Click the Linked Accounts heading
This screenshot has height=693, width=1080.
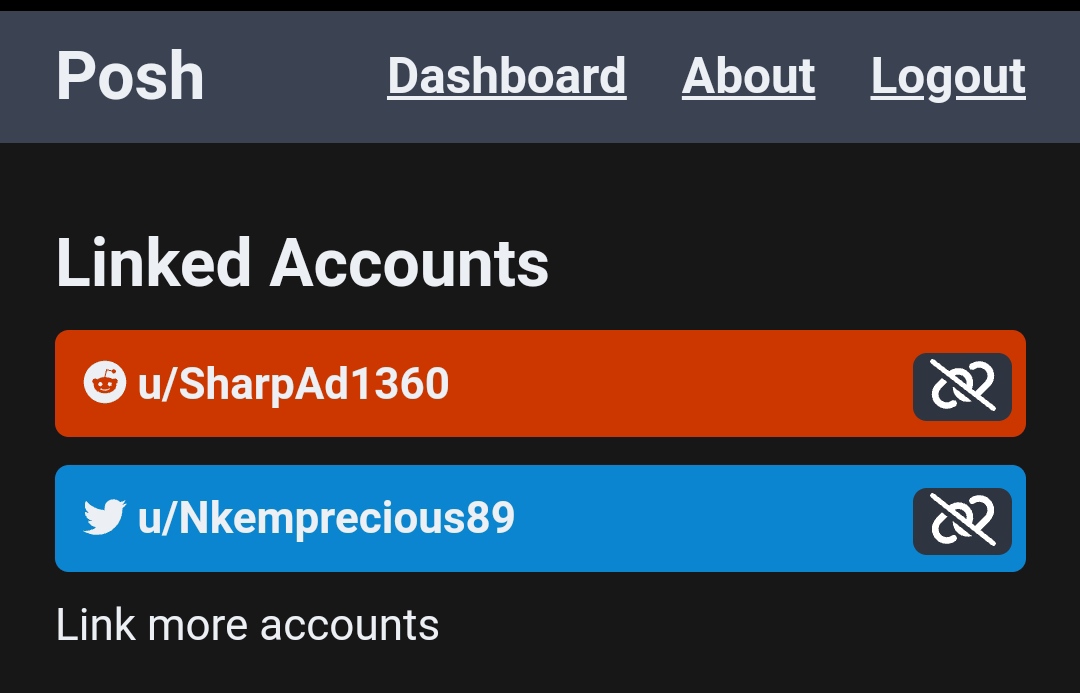pyautogui.click(x=302, y=262)
